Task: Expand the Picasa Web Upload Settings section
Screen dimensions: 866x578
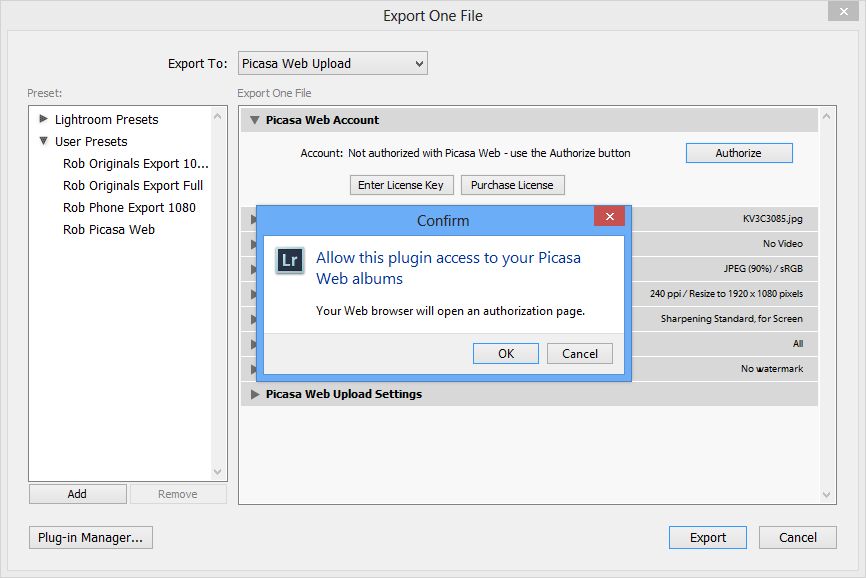Action: pos(254,394)
